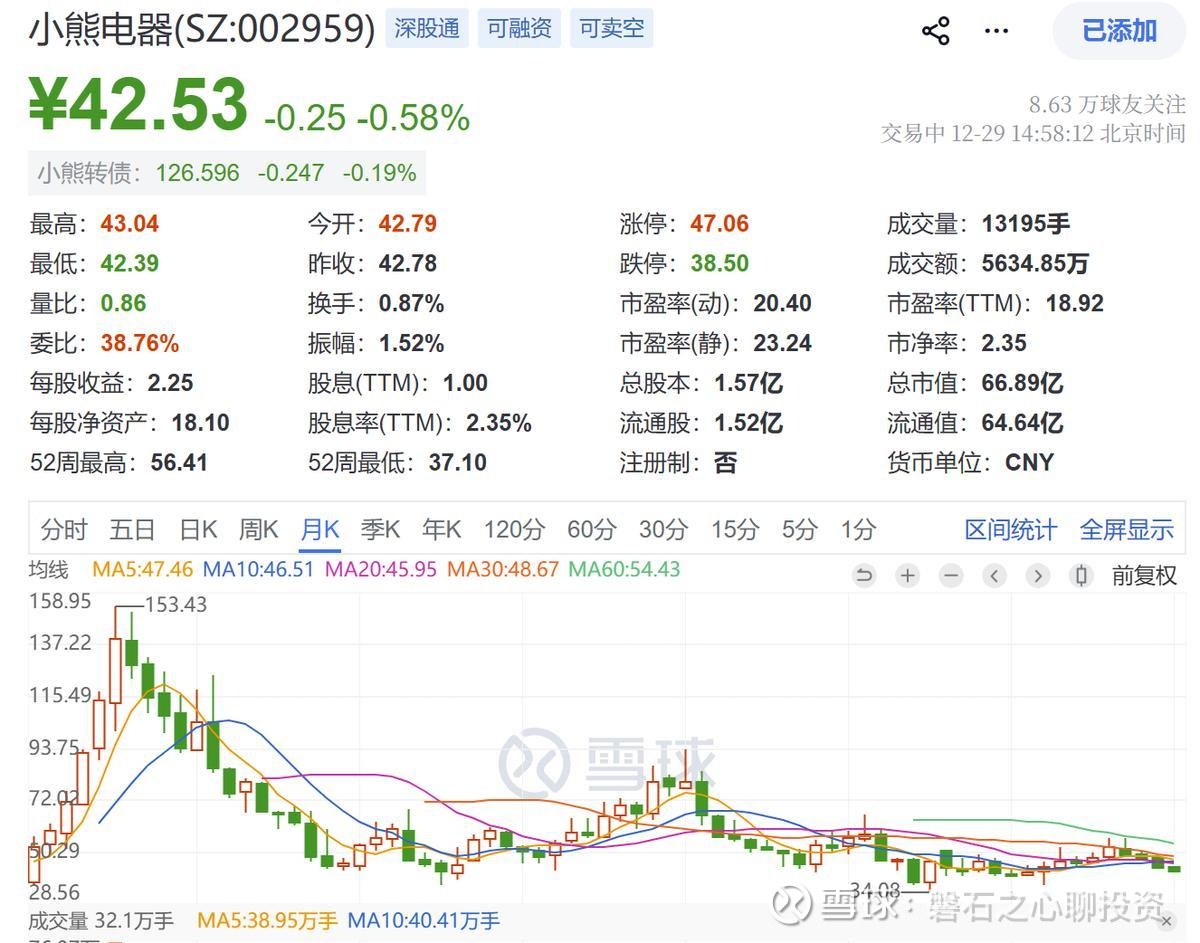Switch to the 年K chart tab
This screenshot has height=943, width=1200.
pos(442,530)
